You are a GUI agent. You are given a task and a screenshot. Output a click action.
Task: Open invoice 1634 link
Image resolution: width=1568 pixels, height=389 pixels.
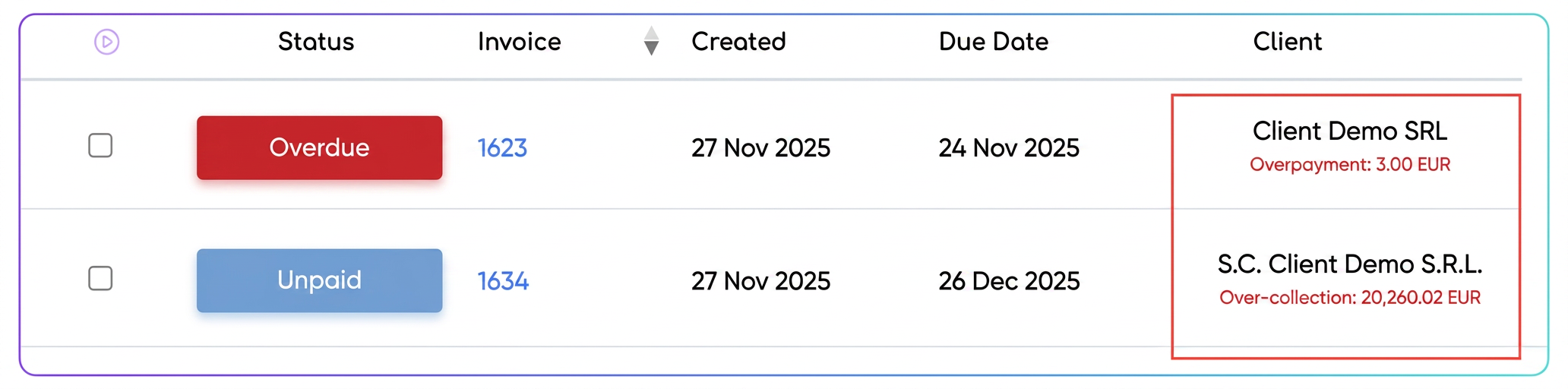[x=503, y=281]
